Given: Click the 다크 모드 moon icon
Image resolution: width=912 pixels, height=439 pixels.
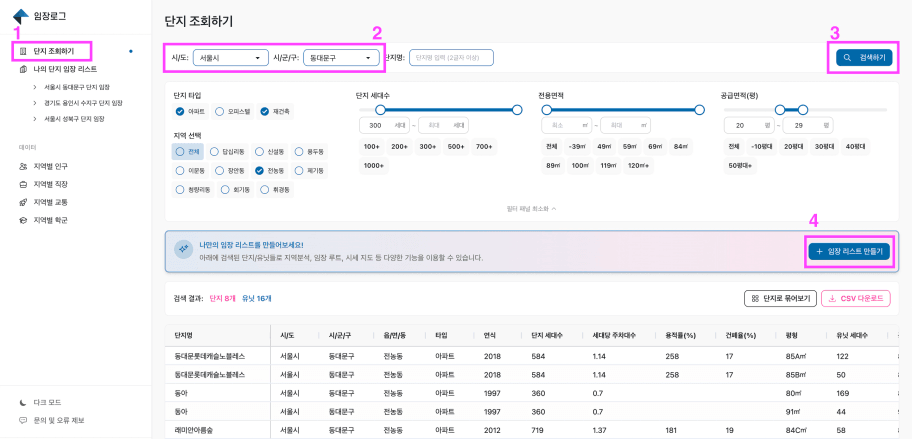Looking at the screenshot, I should 23,402.
